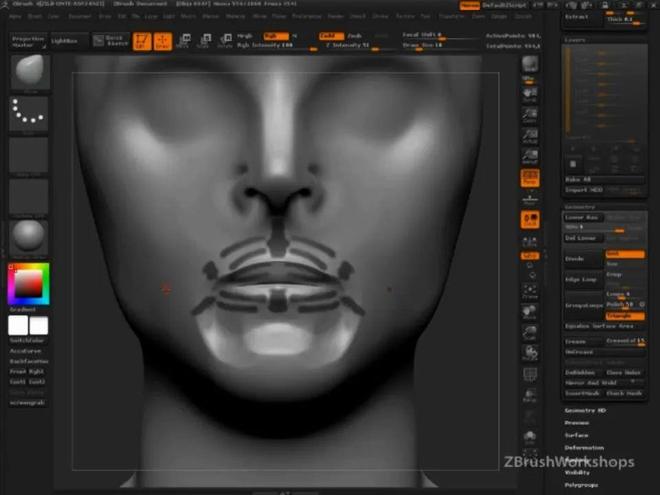Open the dots stroke type selector

[29, 114]
